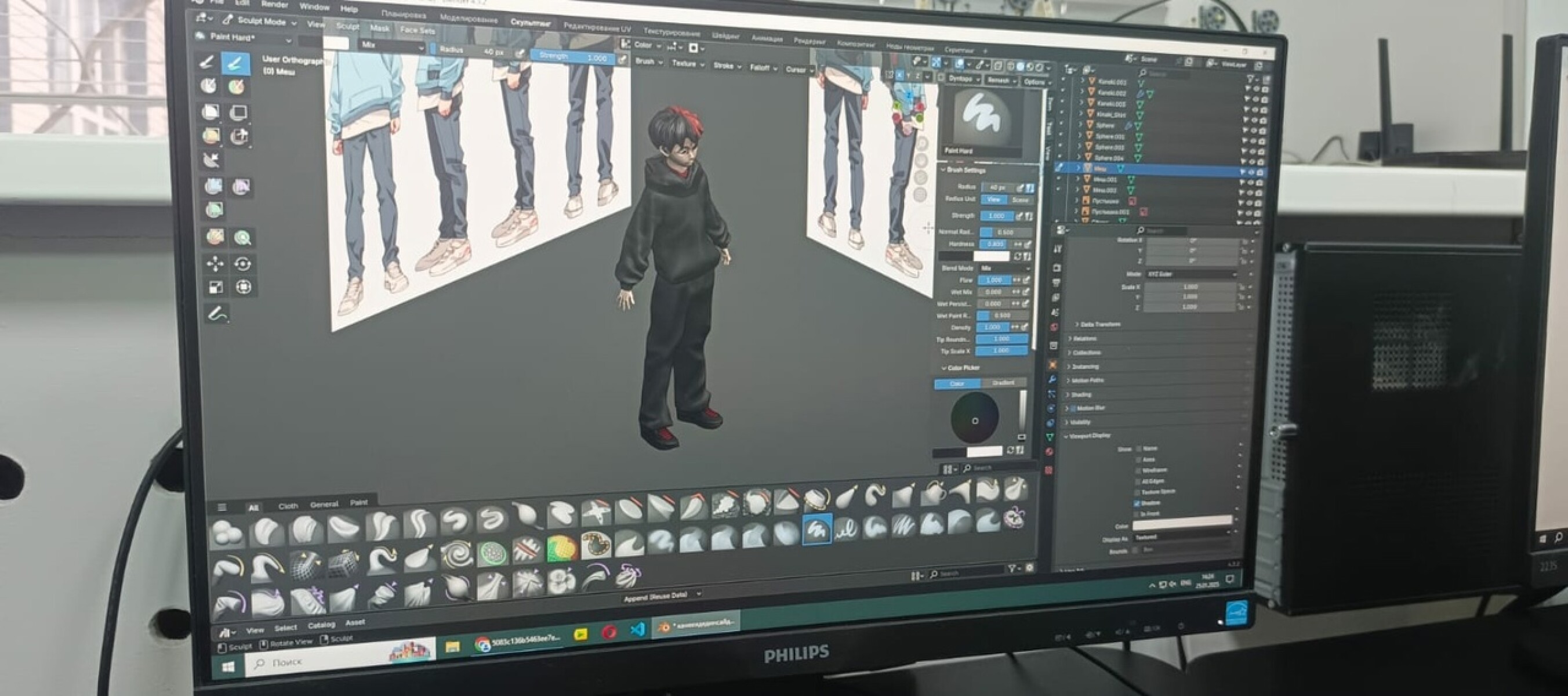Enable the Wireframe checkbox

(x=1137, y=471)
